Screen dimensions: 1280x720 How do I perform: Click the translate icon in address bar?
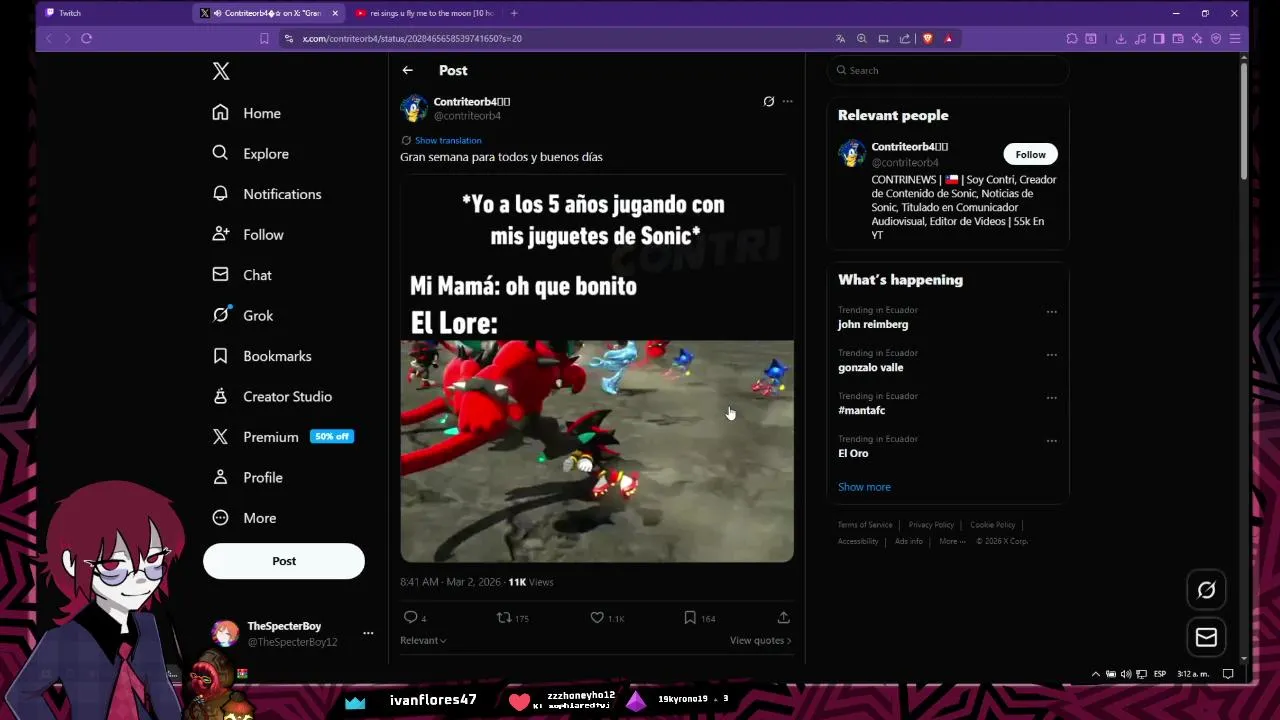click(x=840, y=38)
